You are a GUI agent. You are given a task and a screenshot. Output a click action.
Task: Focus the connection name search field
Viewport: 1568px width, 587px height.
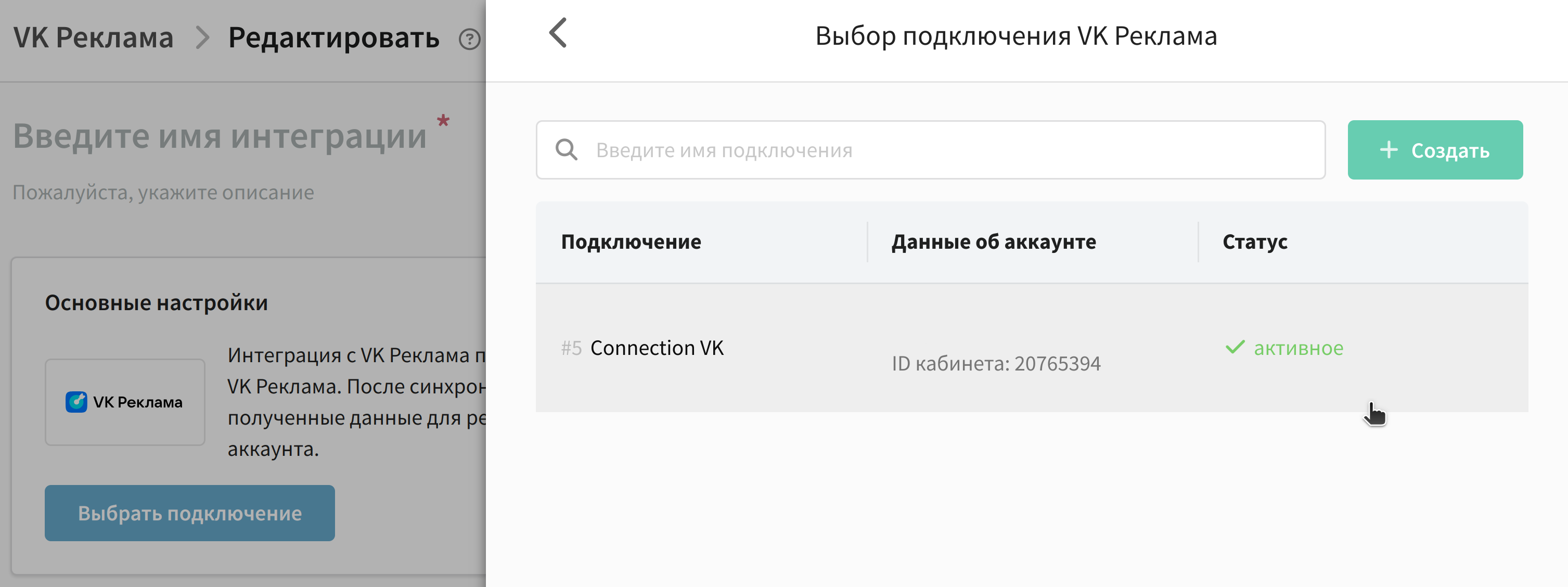pos(930,150)
